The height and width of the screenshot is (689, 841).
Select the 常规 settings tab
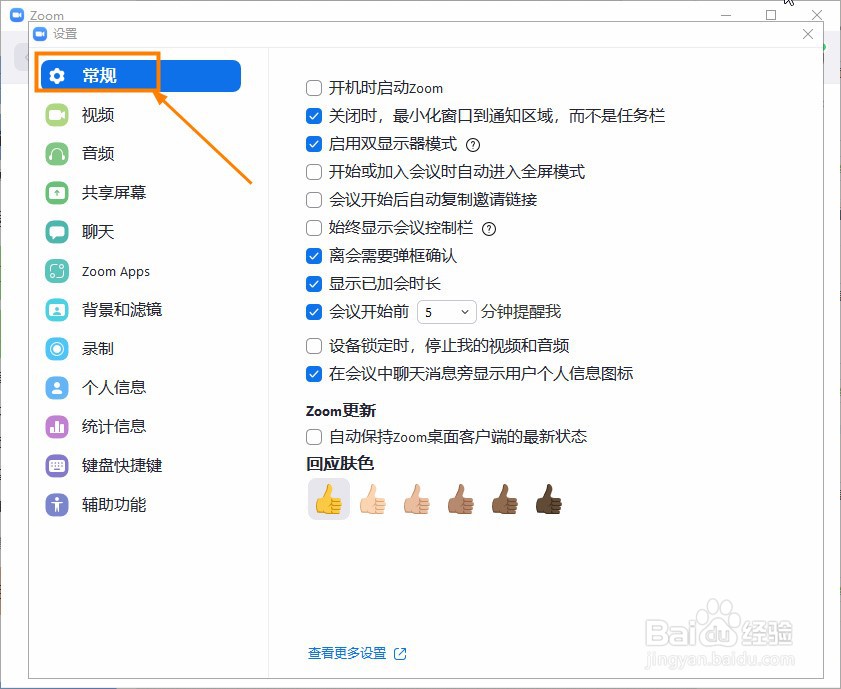coord(141,76)
